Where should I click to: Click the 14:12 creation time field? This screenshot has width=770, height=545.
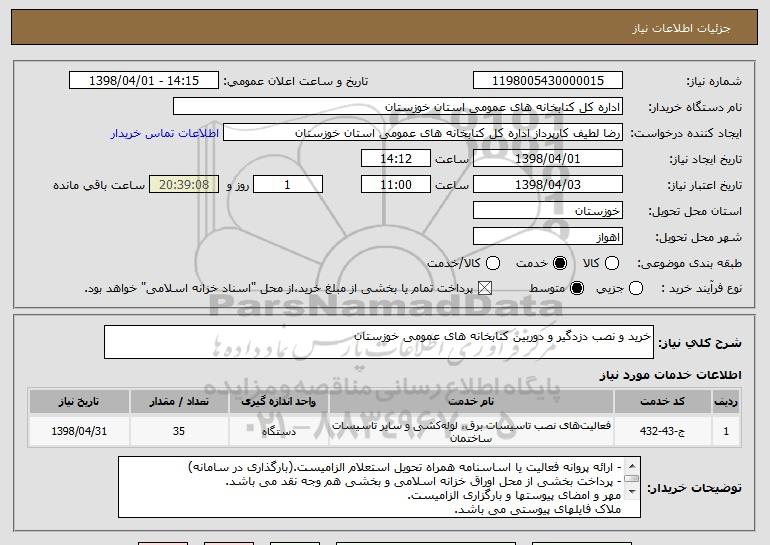396,159
